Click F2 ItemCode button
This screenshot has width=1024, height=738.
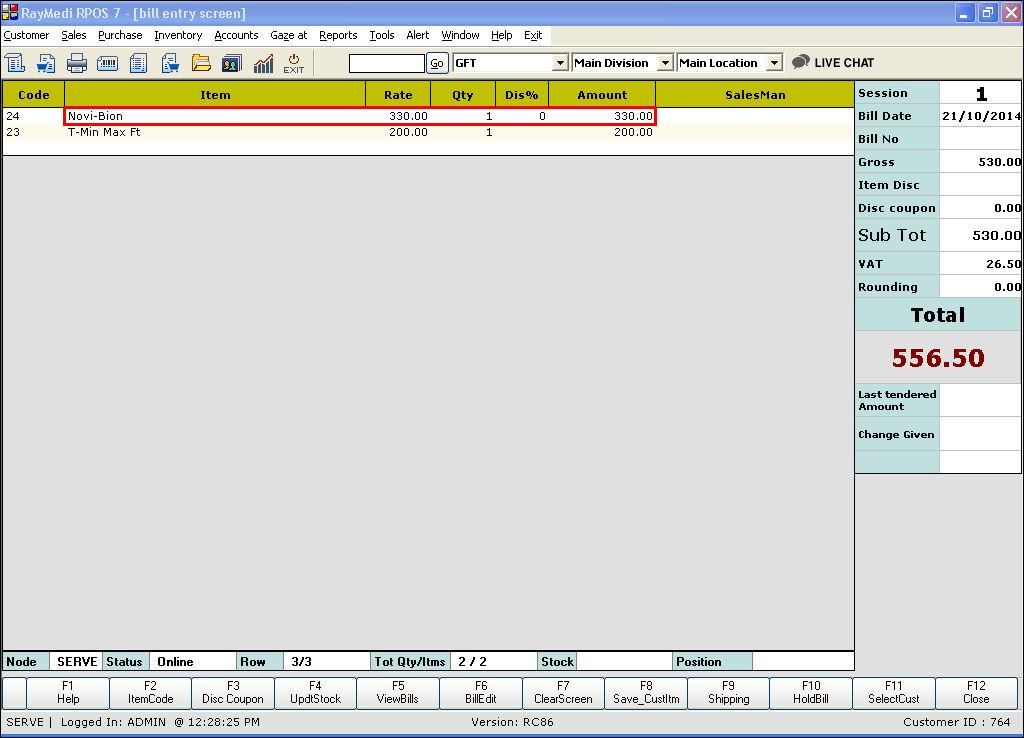click(x=150, y=693)
